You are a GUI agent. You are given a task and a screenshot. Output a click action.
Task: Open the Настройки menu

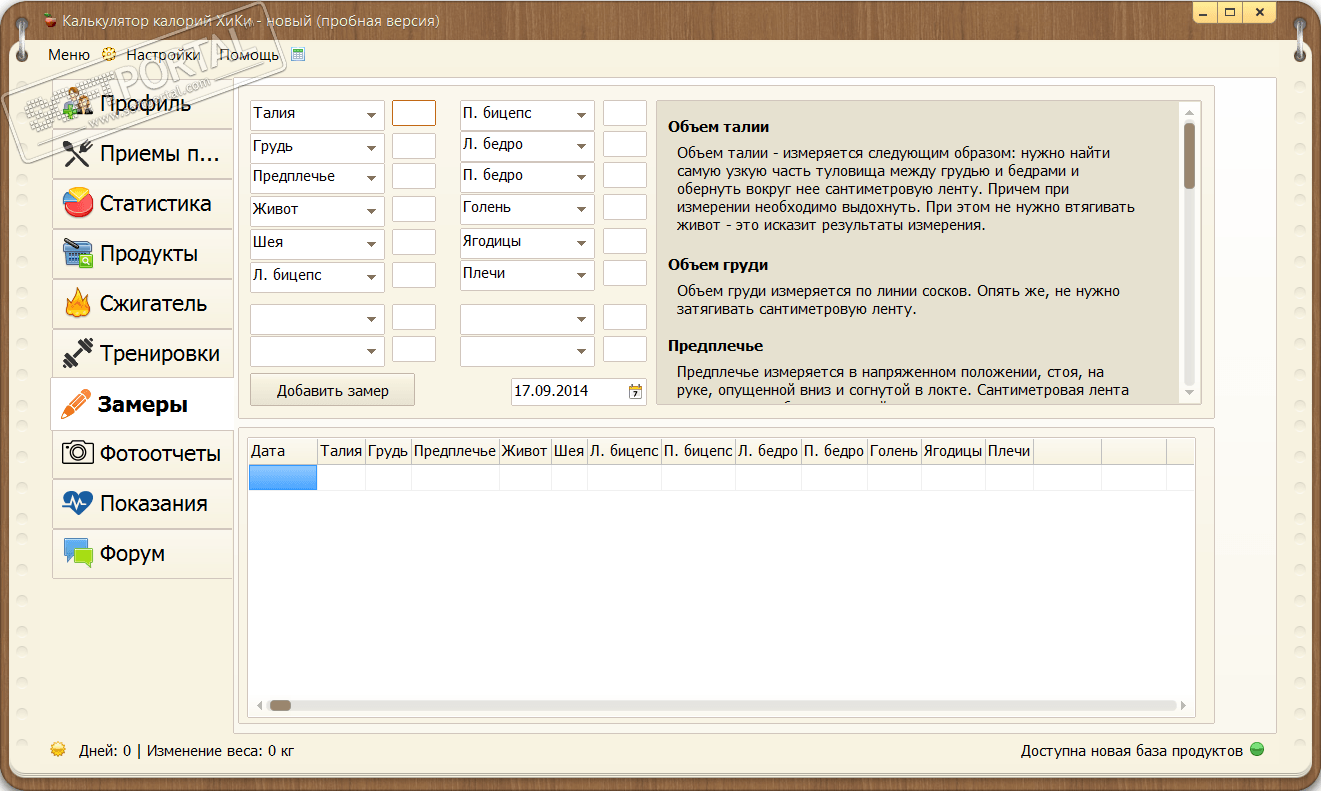[163, 55]
